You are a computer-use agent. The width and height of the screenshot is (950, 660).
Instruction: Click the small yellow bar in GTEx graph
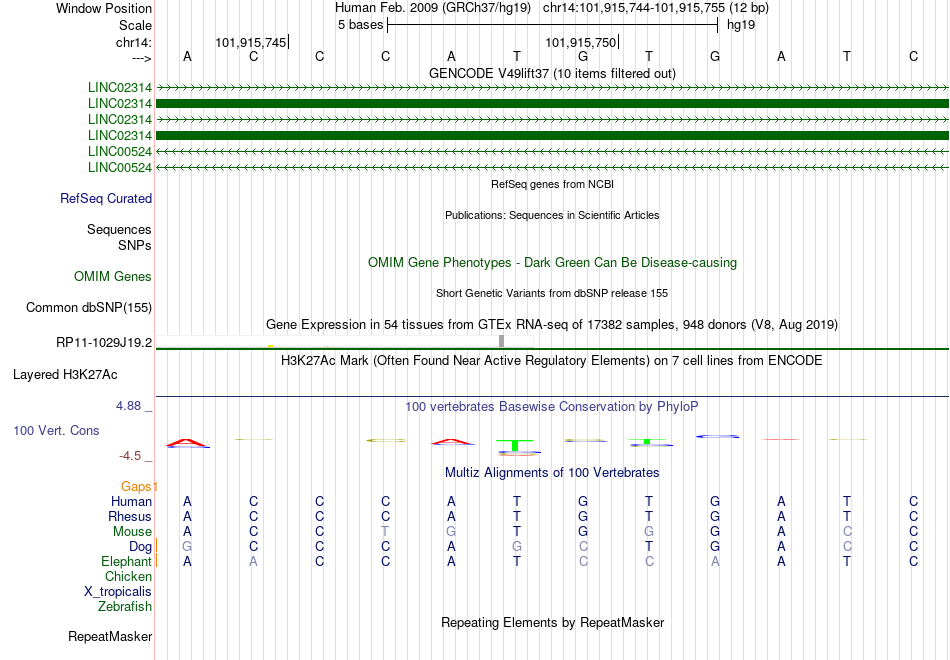coord(271,346)
